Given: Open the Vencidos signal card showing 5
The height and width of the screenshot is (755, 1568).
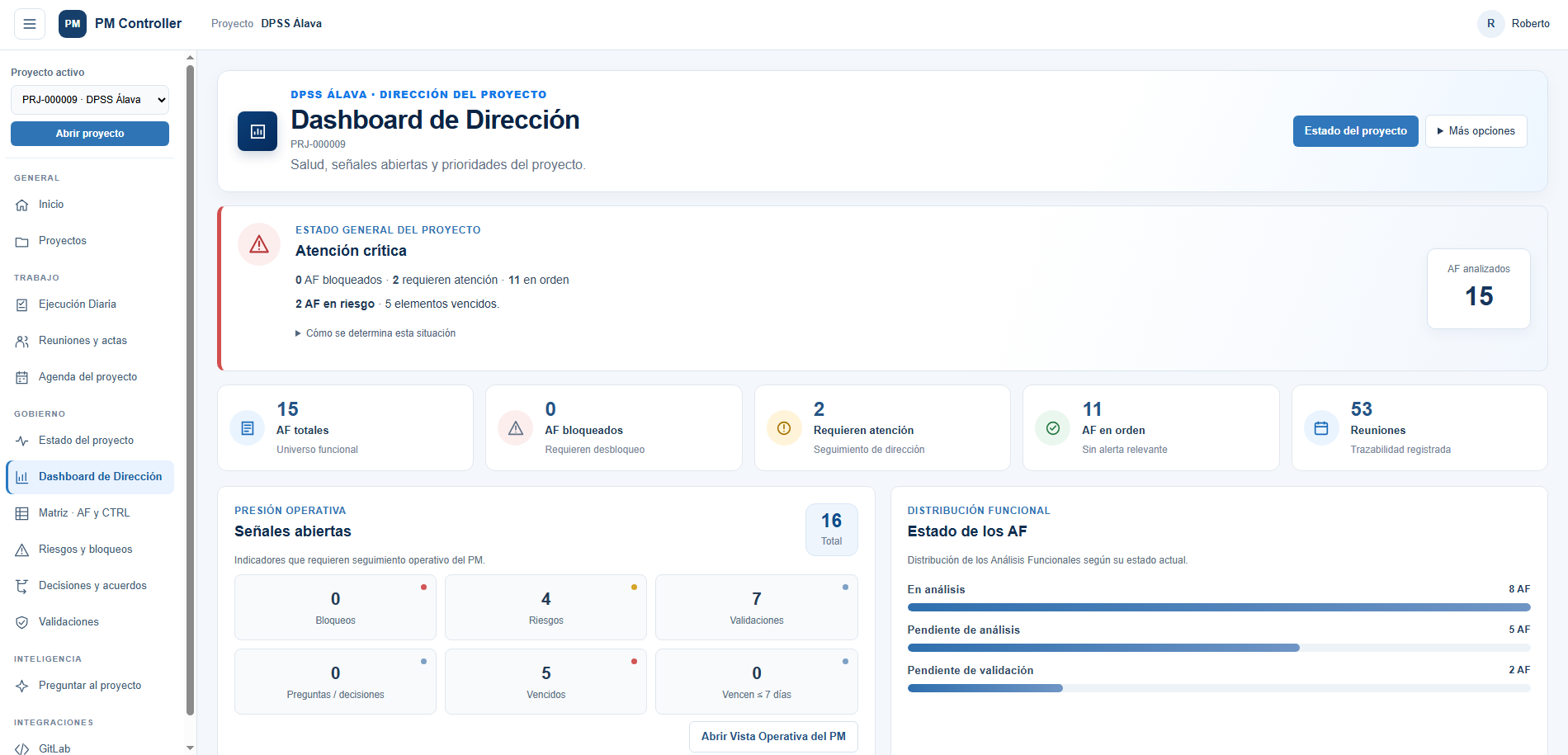Looking at the screenshot, I should pyautogui.click(x=545, y=682).
